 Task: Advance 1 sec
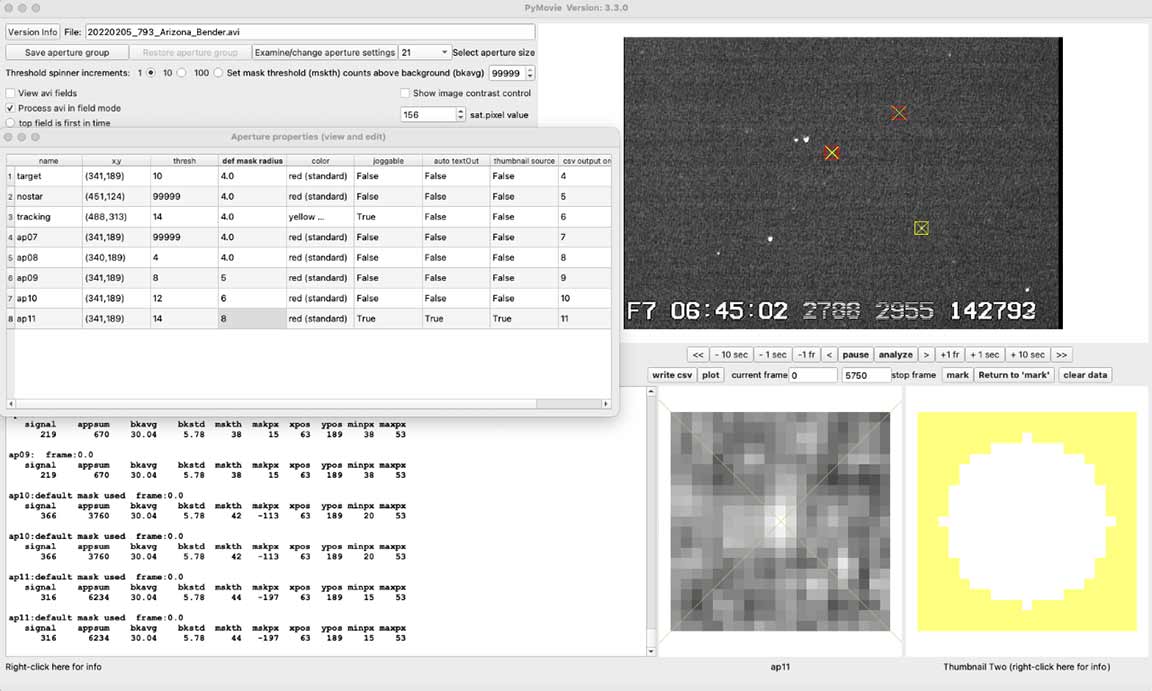click(984, 355)
